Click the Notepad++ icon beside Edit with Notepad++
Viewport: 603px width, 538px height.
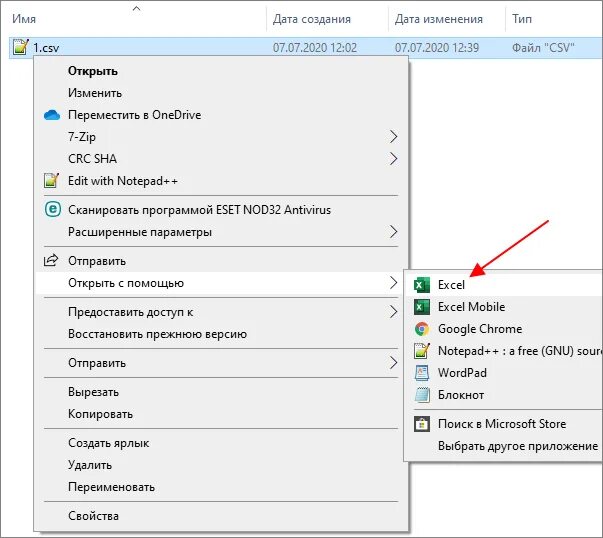tap(52, 180)
